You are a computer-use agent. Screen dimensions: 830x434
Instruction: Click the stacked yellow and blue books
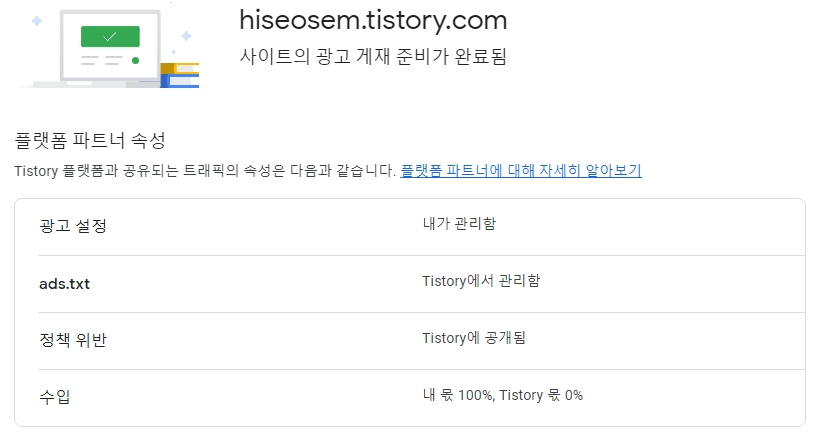pos(180,75)
